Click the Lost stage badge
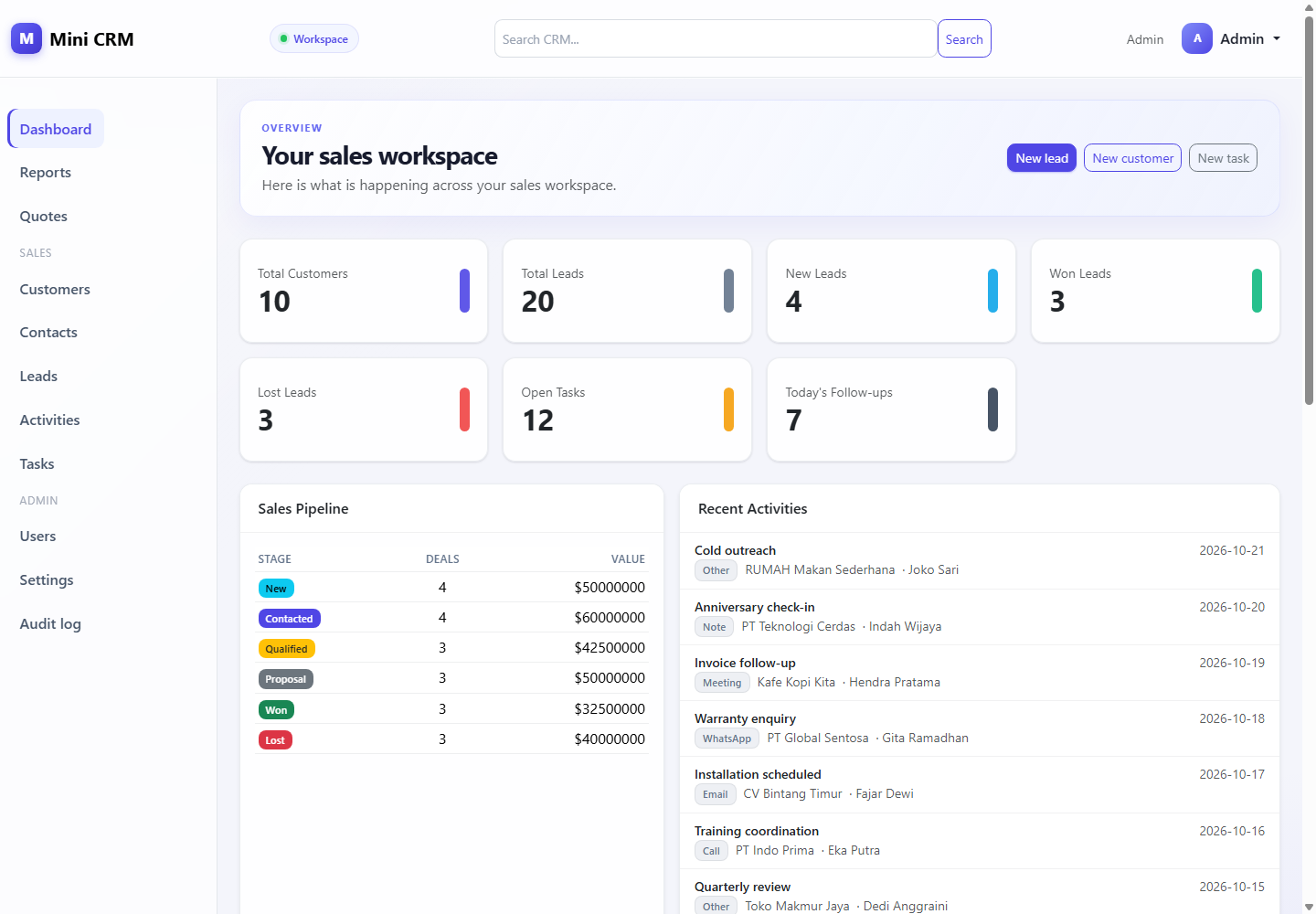 tap(275, 740)
